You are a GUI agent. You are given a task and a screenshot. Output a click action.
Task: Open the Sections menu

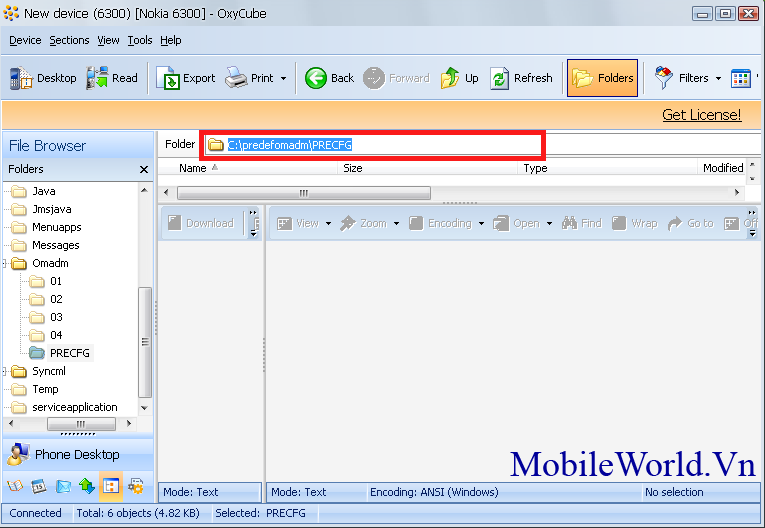point(69,40)
